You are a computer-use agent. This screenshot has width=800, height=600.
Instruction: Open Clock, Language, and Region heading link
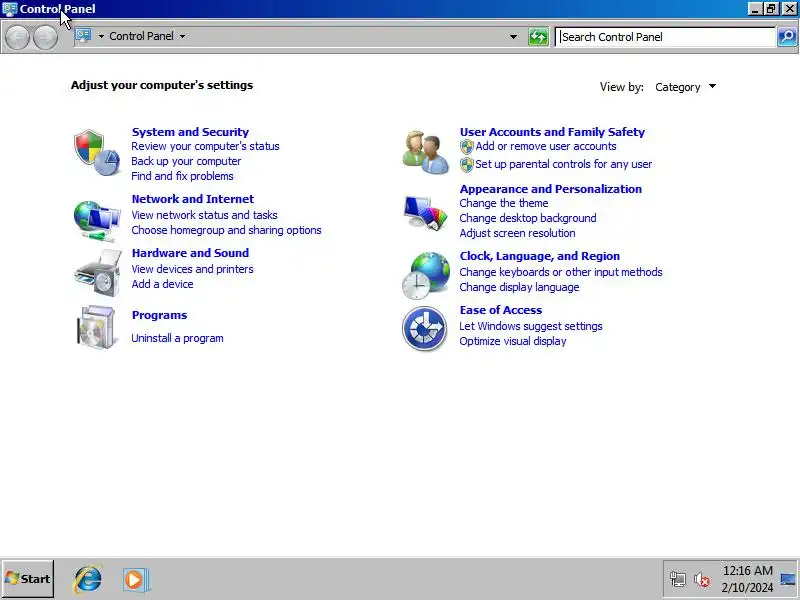[x=539, y=256]
